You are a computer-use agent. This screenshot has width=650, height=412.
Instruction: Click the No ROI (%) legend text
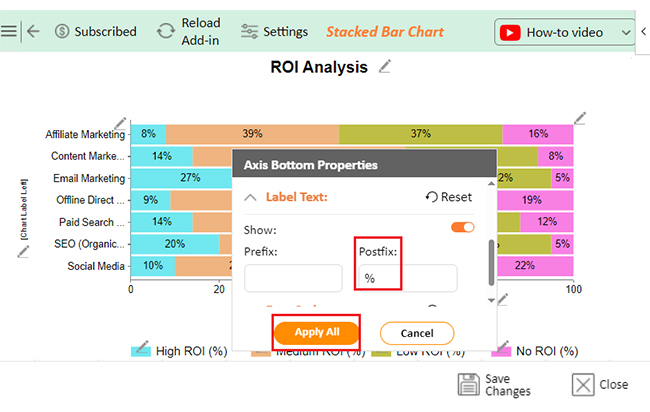(547, 351)
